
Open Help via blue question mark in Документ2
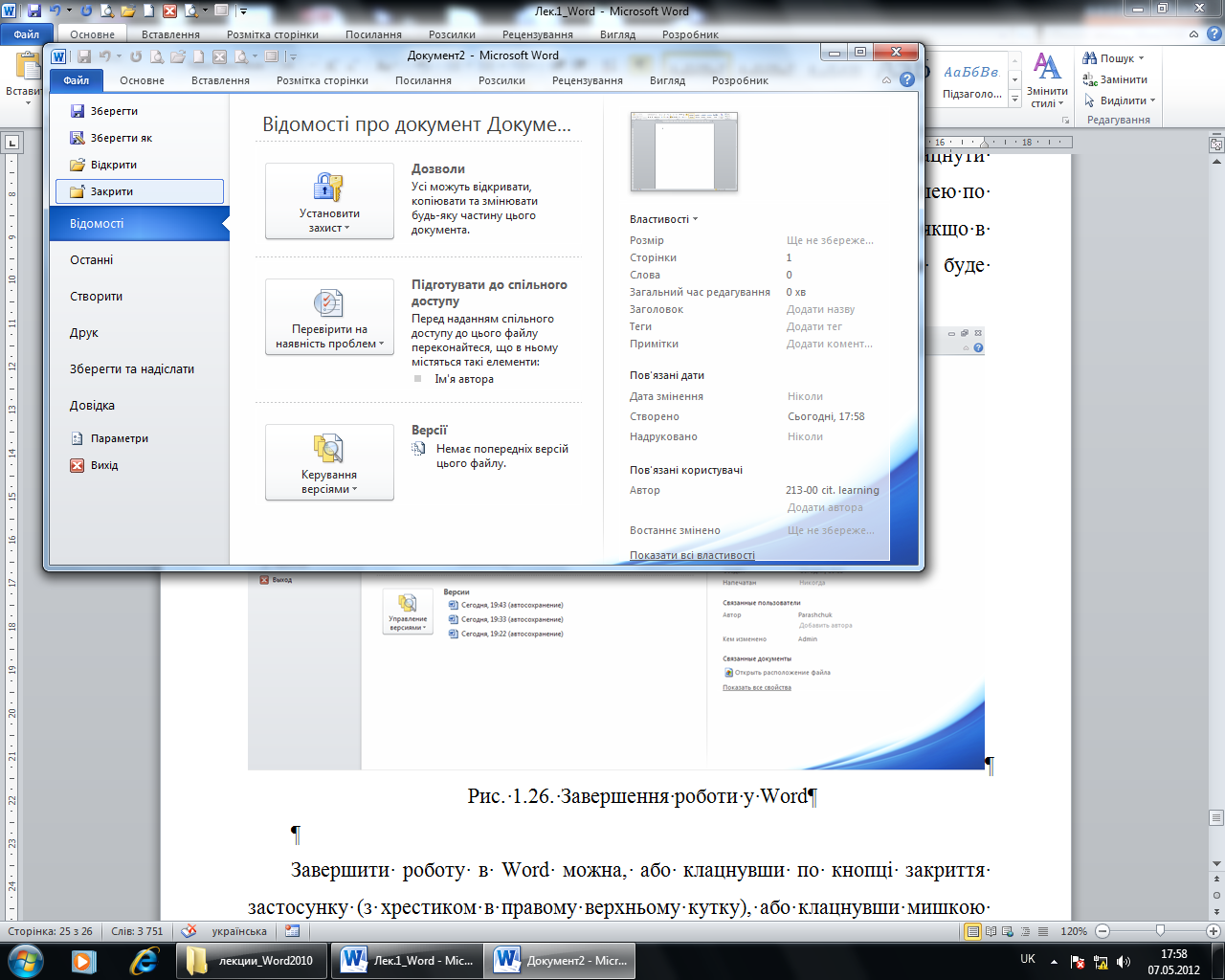coord(907,80)
